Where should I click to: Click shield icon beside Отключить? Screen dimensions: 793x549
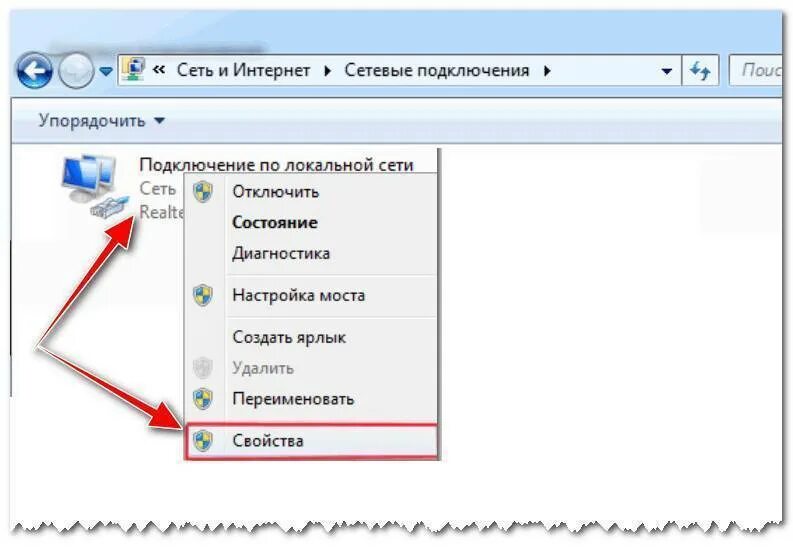(x=203, y=192)
